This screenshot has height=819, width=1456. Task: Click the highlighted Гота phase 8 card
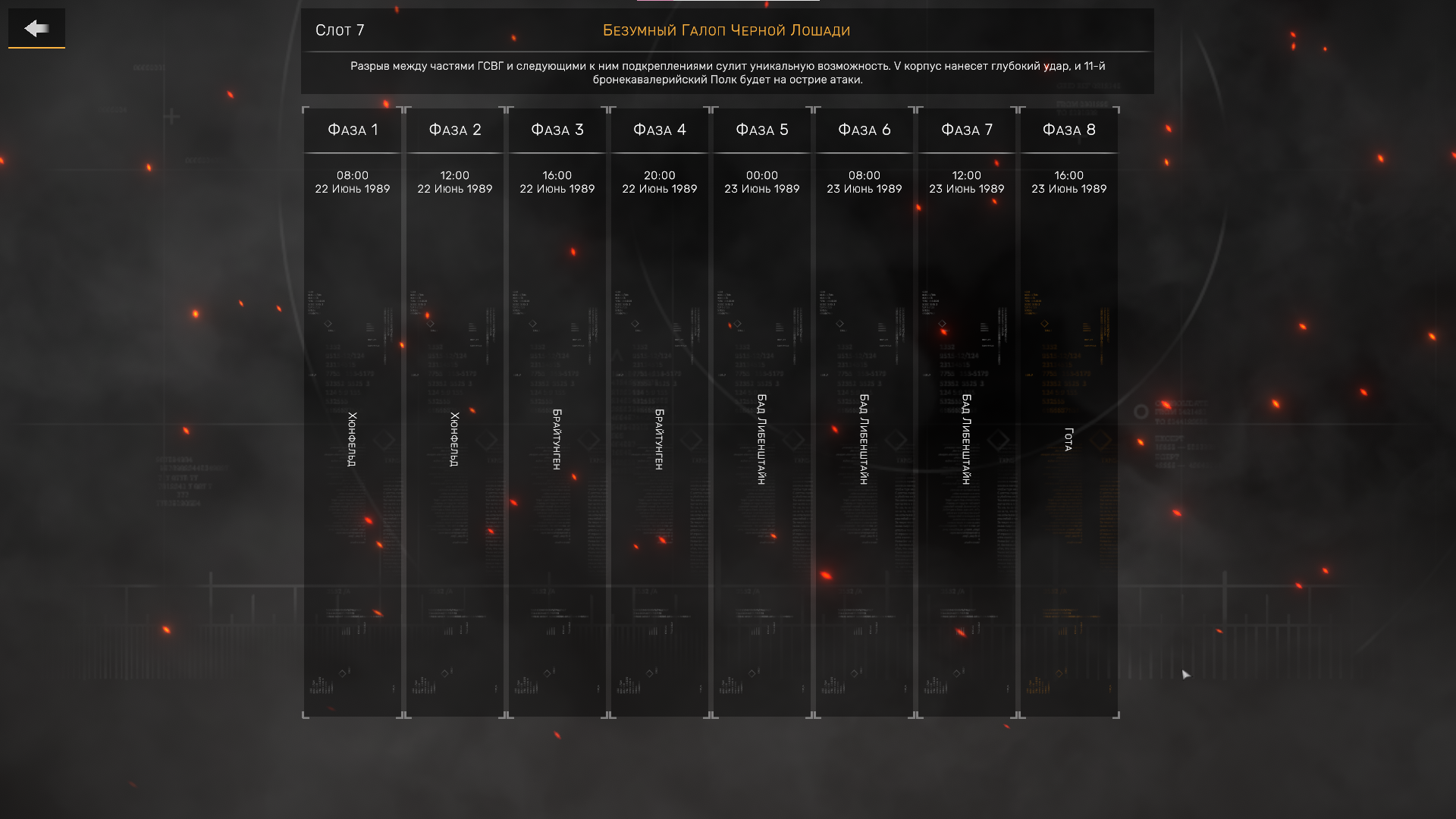(1068, 439)
